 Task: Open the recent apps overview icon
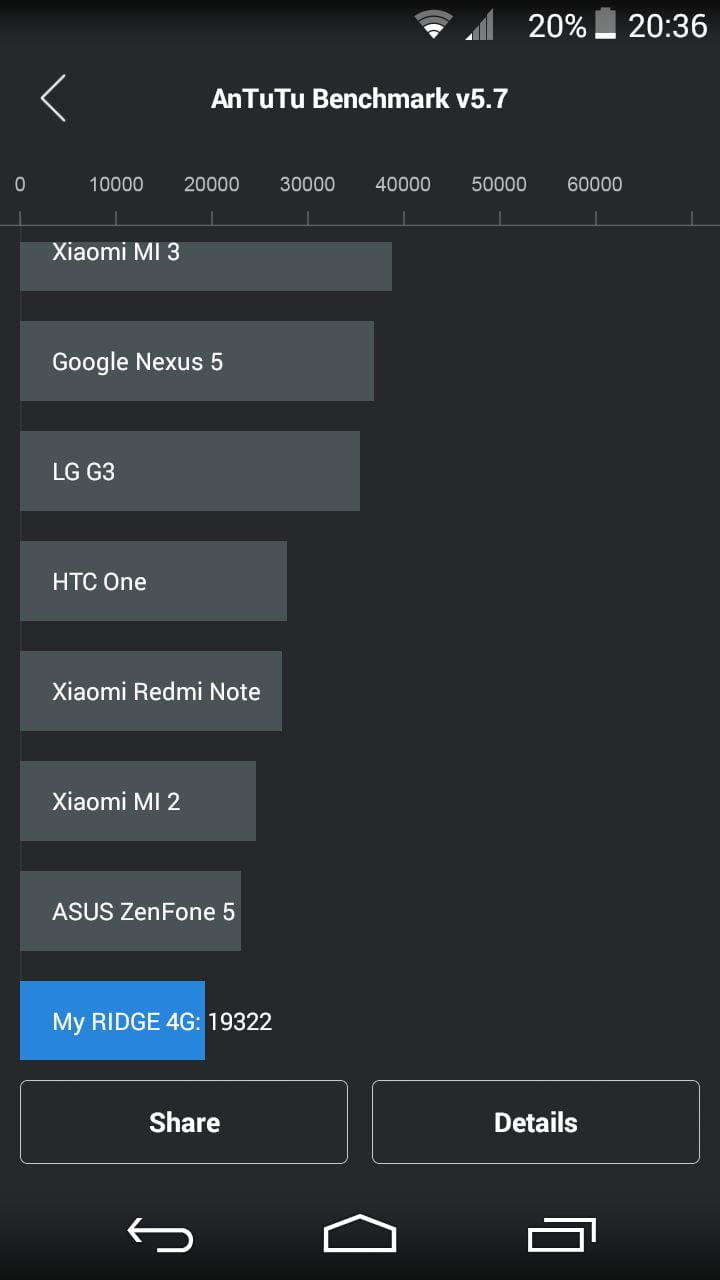tap(561, 1236)
